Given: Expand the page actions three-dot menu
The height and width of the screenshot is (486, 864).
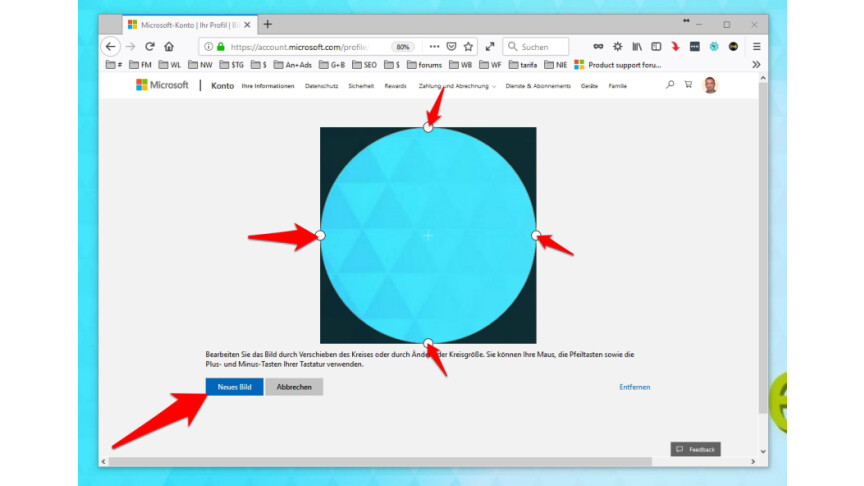Looking at the screenshot, I should coord(434,46).
